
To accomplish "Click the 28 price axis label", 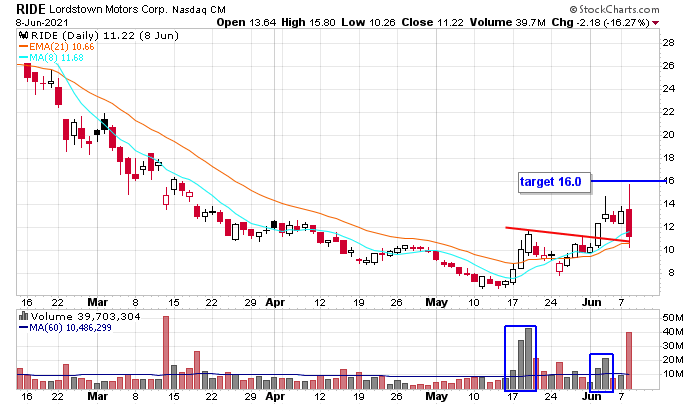I will click(668, 43).
